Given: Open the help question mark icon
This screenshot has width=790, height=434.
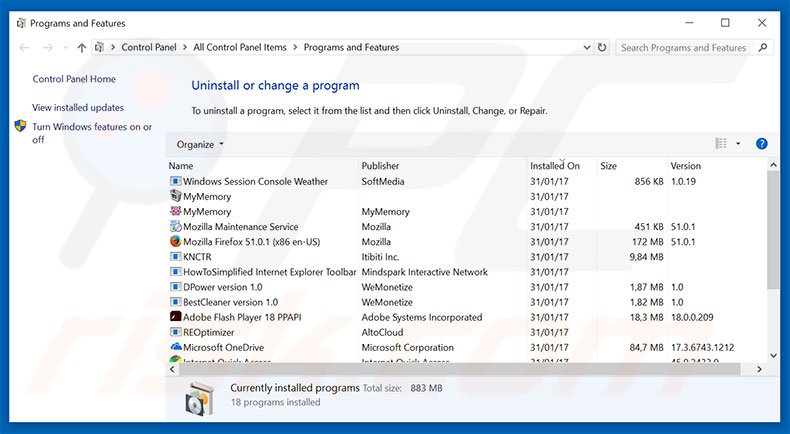Looking at the screenshot, I should tap(762, 144).
